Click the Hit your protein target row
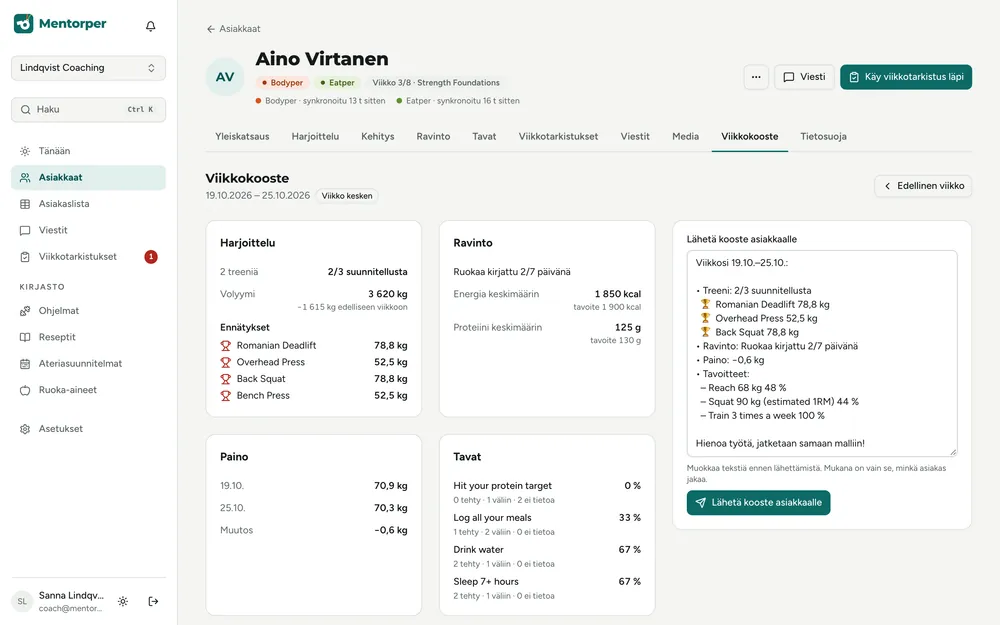The height and width of the screenshot is (625, 1000). pos(547,492)
